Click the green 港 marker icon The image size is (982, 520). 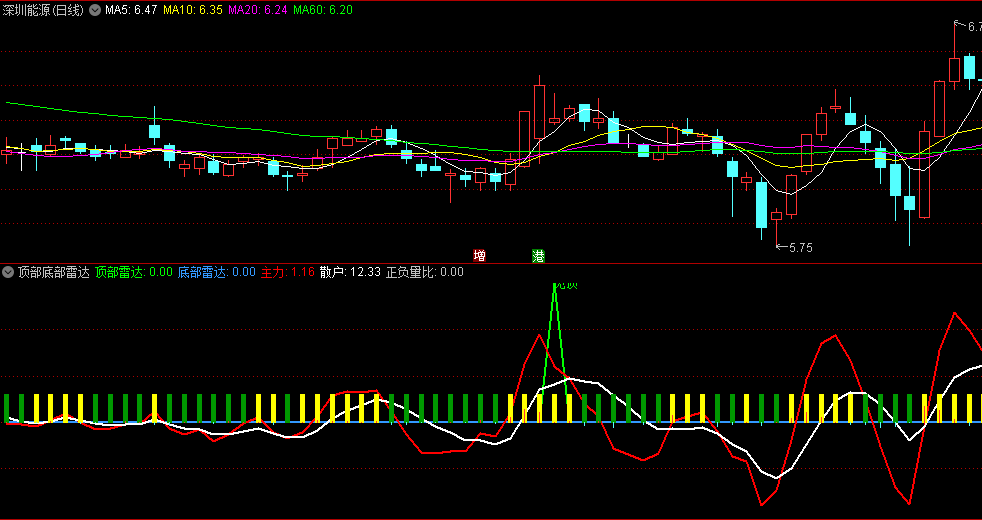point(538,256)
